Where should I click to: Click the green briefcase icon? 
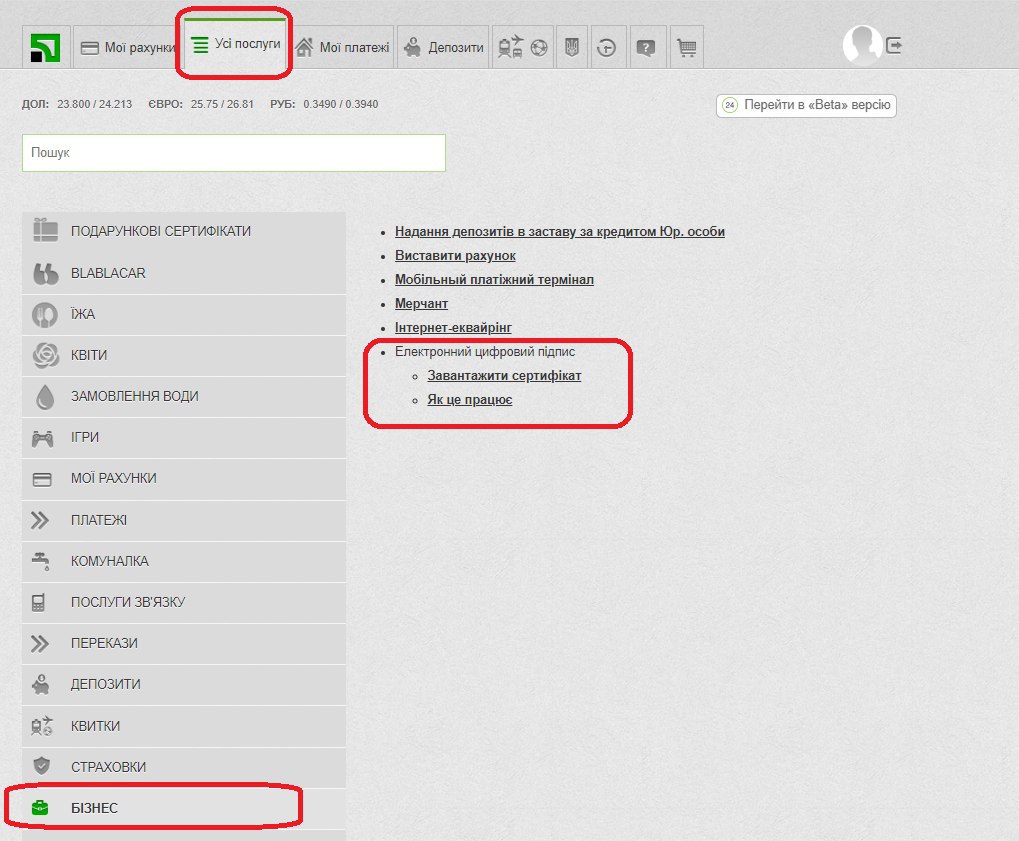tap(40, 808)
